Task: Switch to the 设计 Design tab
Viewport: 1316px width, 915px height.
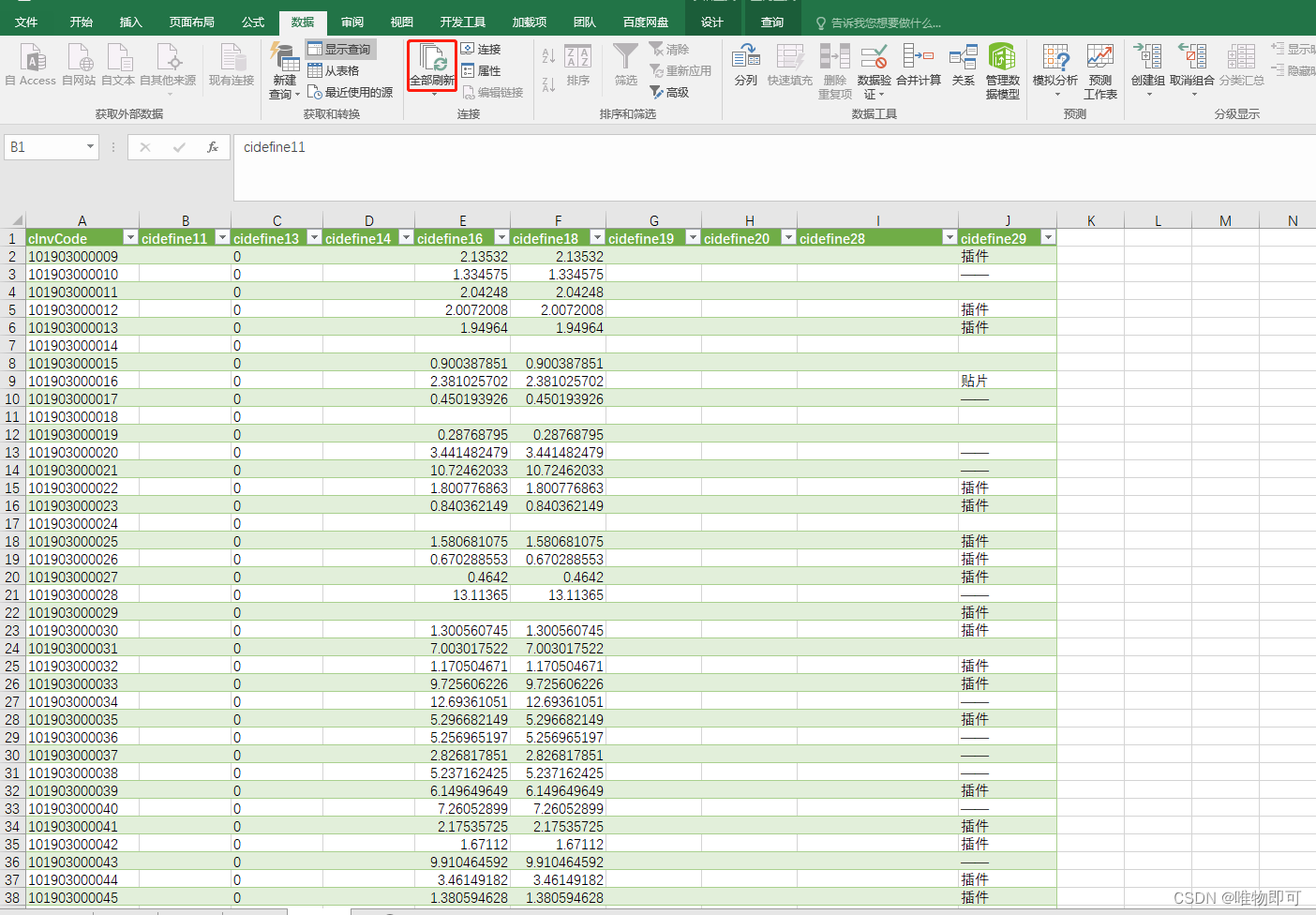Action: [712, 22]
